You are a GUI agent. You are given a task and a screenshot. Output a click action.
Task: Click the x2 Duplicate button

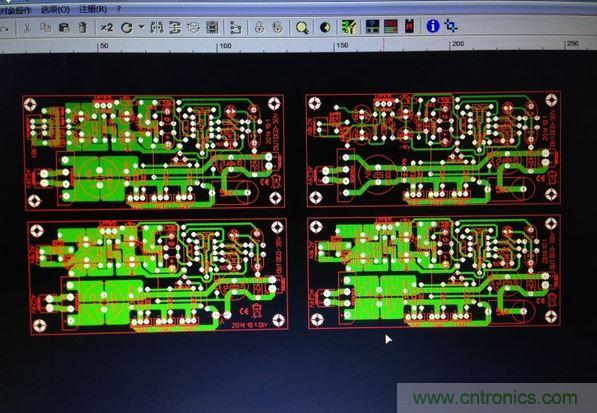pyautogui.click(x=107, y=27)
